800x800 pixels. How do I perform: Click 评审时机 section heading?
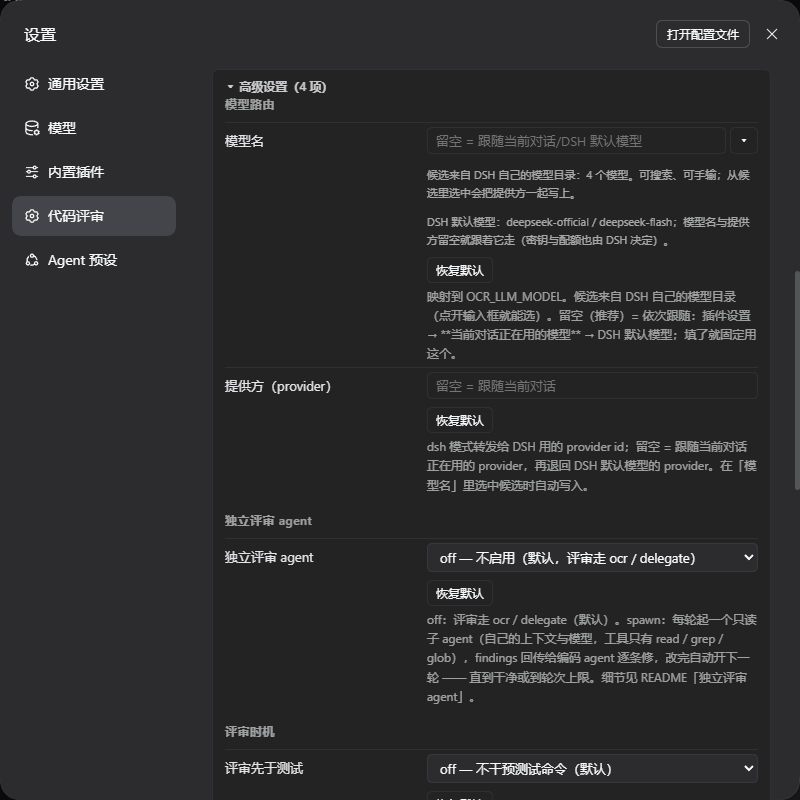point(249,732)
